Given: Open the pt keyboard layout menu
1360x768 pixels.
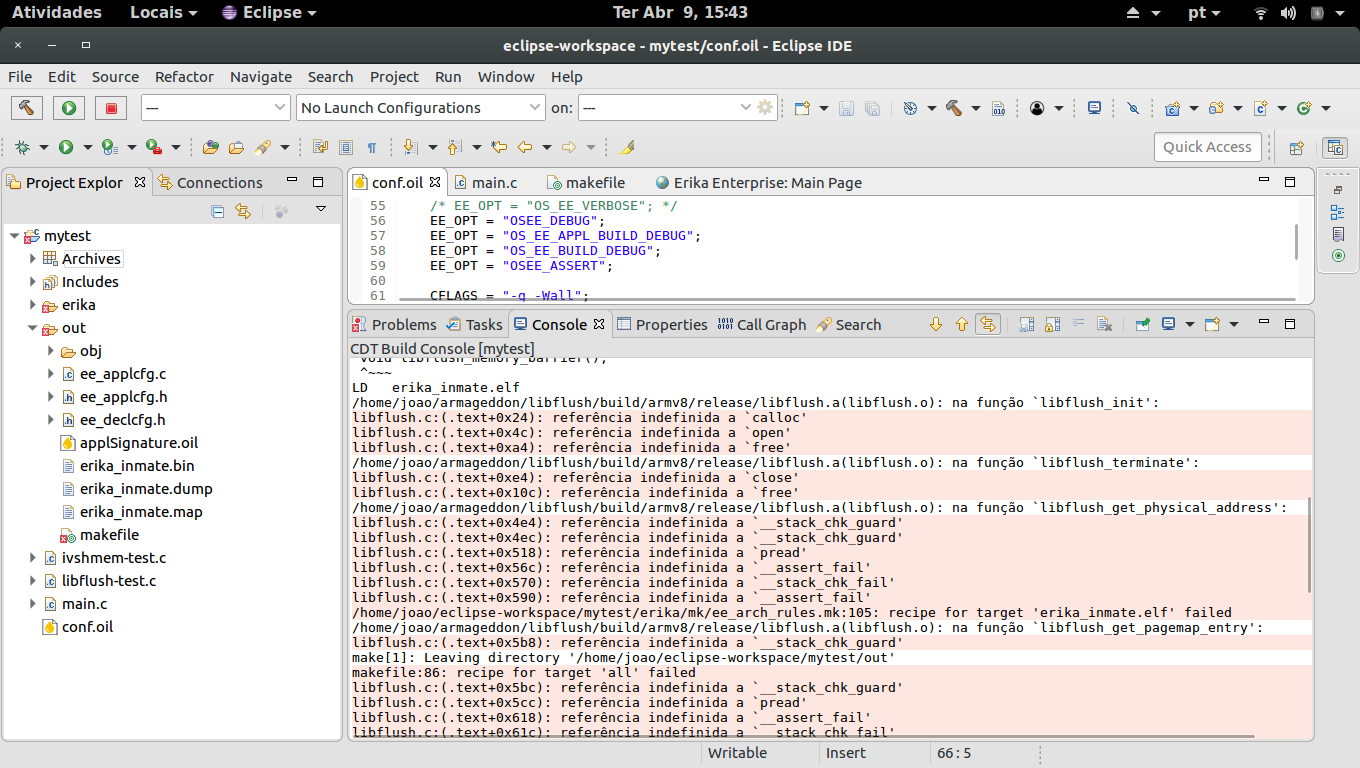Looking at the screenshot, I should click(1204, 13).
